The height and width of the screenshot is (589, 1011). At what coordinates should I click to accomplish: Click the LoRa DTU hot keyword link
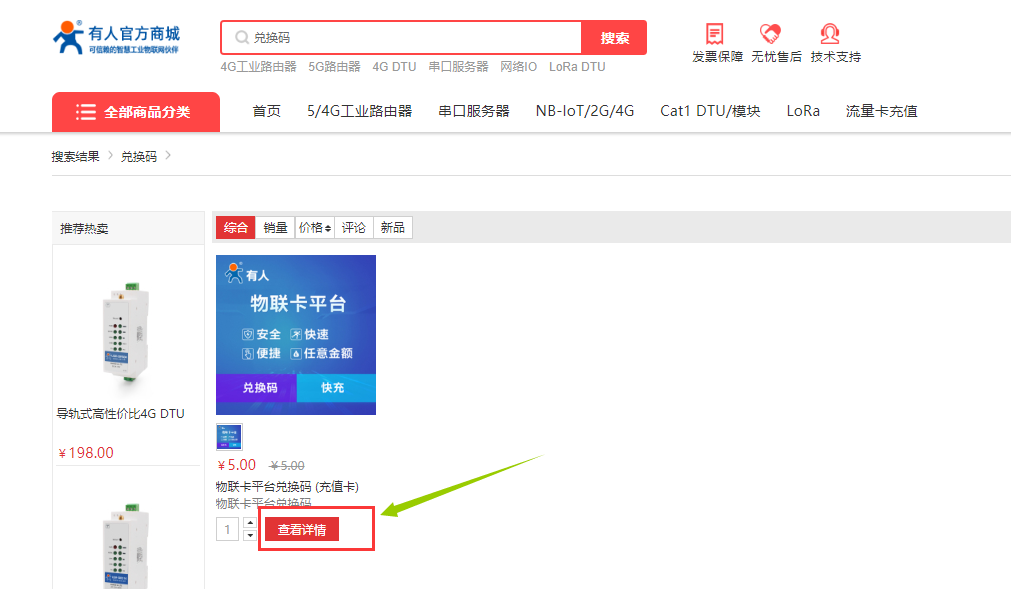point(577,66)
